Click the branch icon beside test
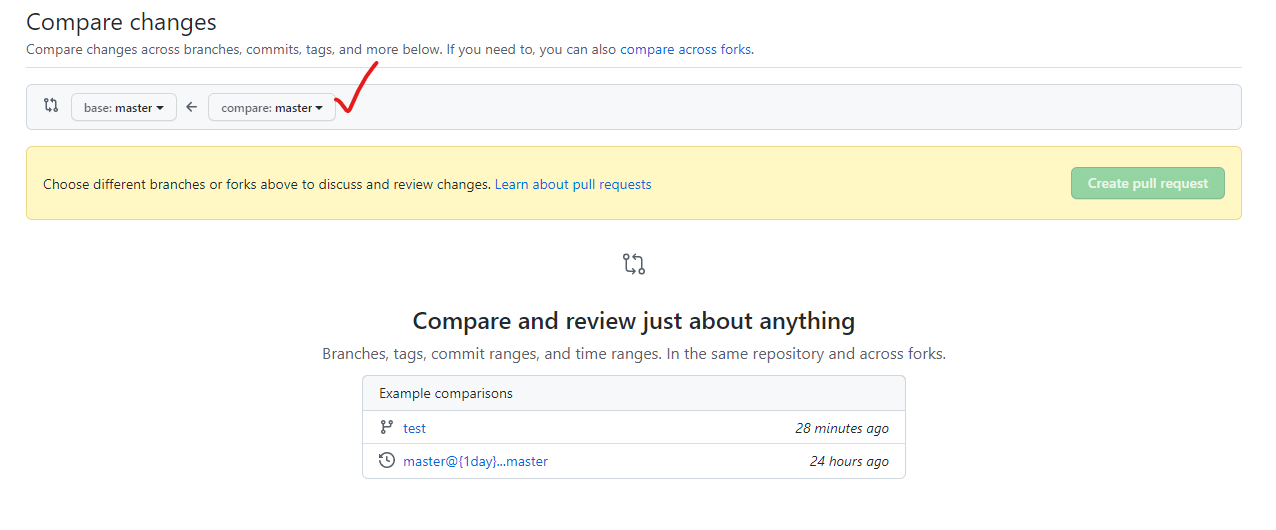This screenshot has width=1276, height=530. tap(387, 427)
